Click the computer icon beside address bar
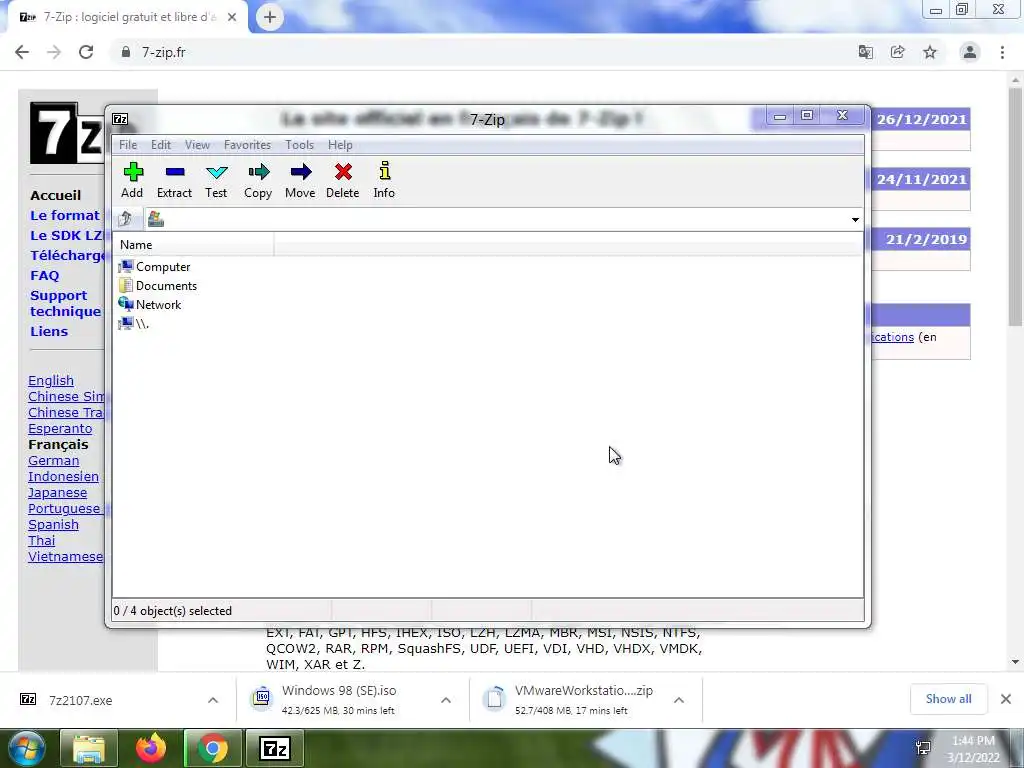The width and height of the screenshot is (1024, 768). [155, 219]
